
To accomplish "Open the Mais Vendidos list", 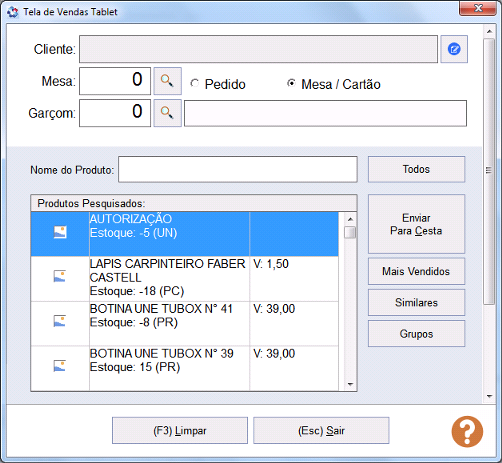I will click(x=416, y=271).
